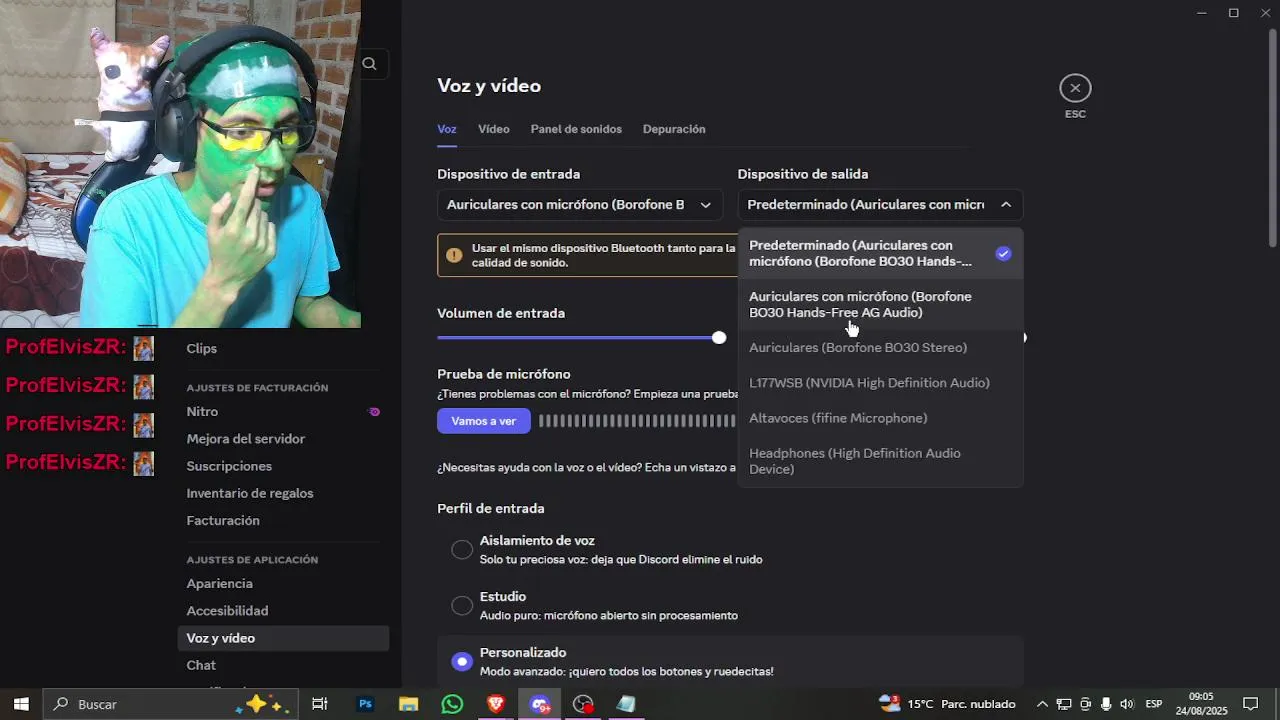The image size is (1280, 720).
Task: Click the Nitro badge icon in sidebar
Action: 374,412
